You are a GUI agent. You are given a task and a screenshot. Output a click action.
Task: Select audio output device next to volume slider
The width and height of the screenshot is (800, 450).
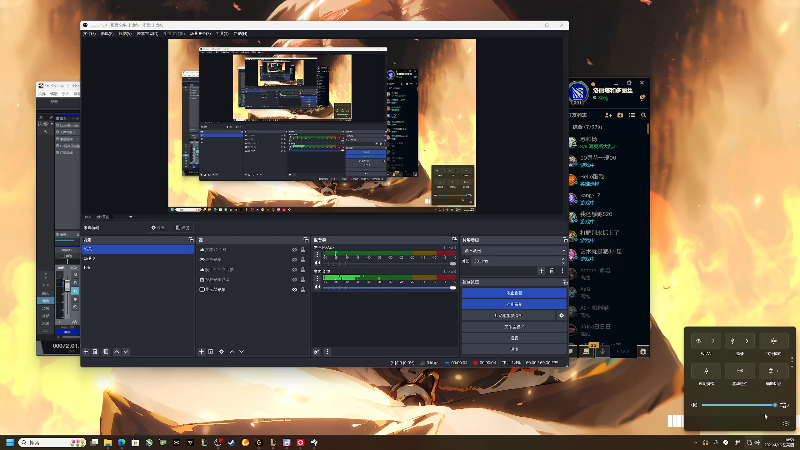click(785, 405)
